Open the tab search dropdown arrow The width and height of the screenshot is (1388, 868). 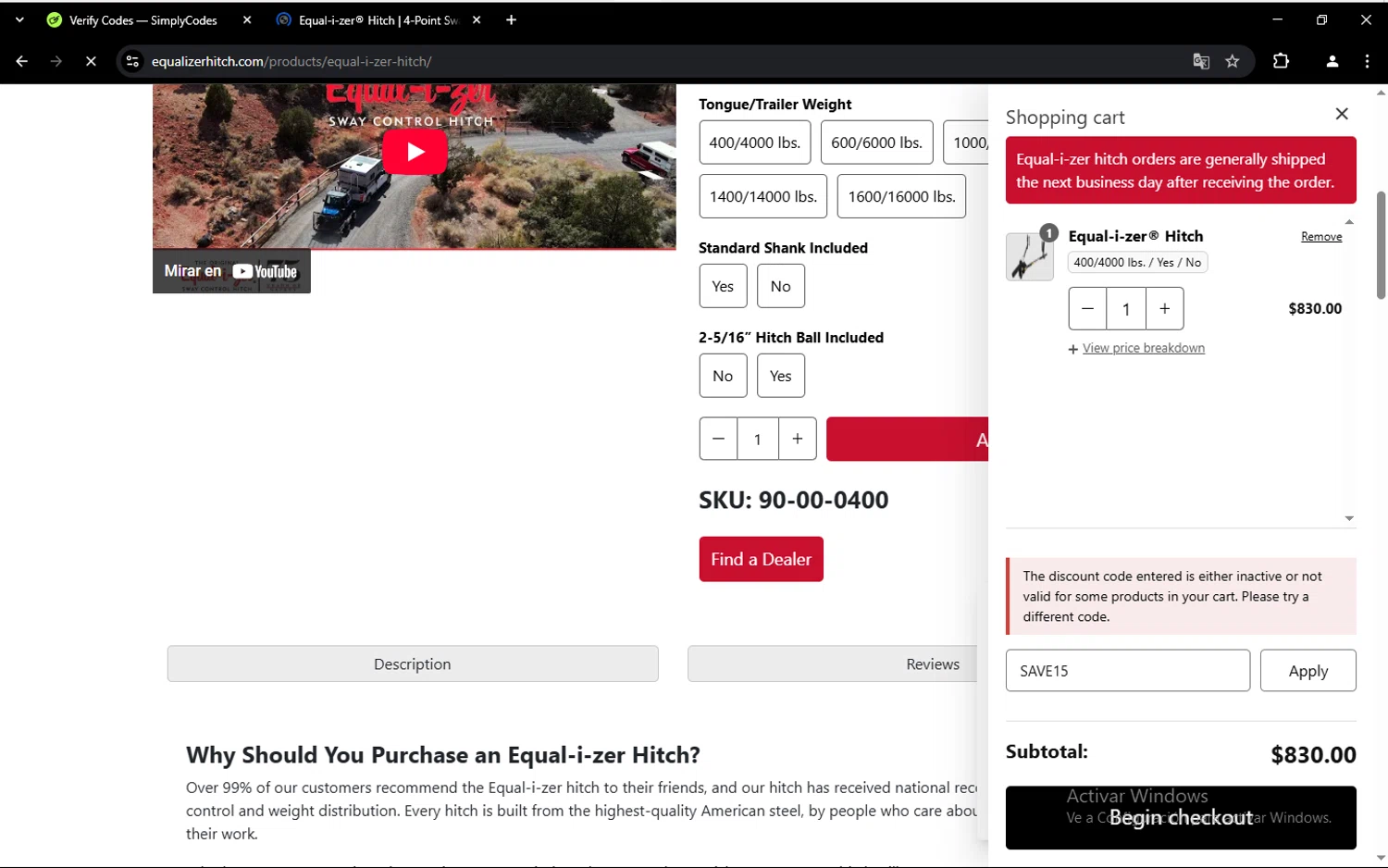point(19,20)
